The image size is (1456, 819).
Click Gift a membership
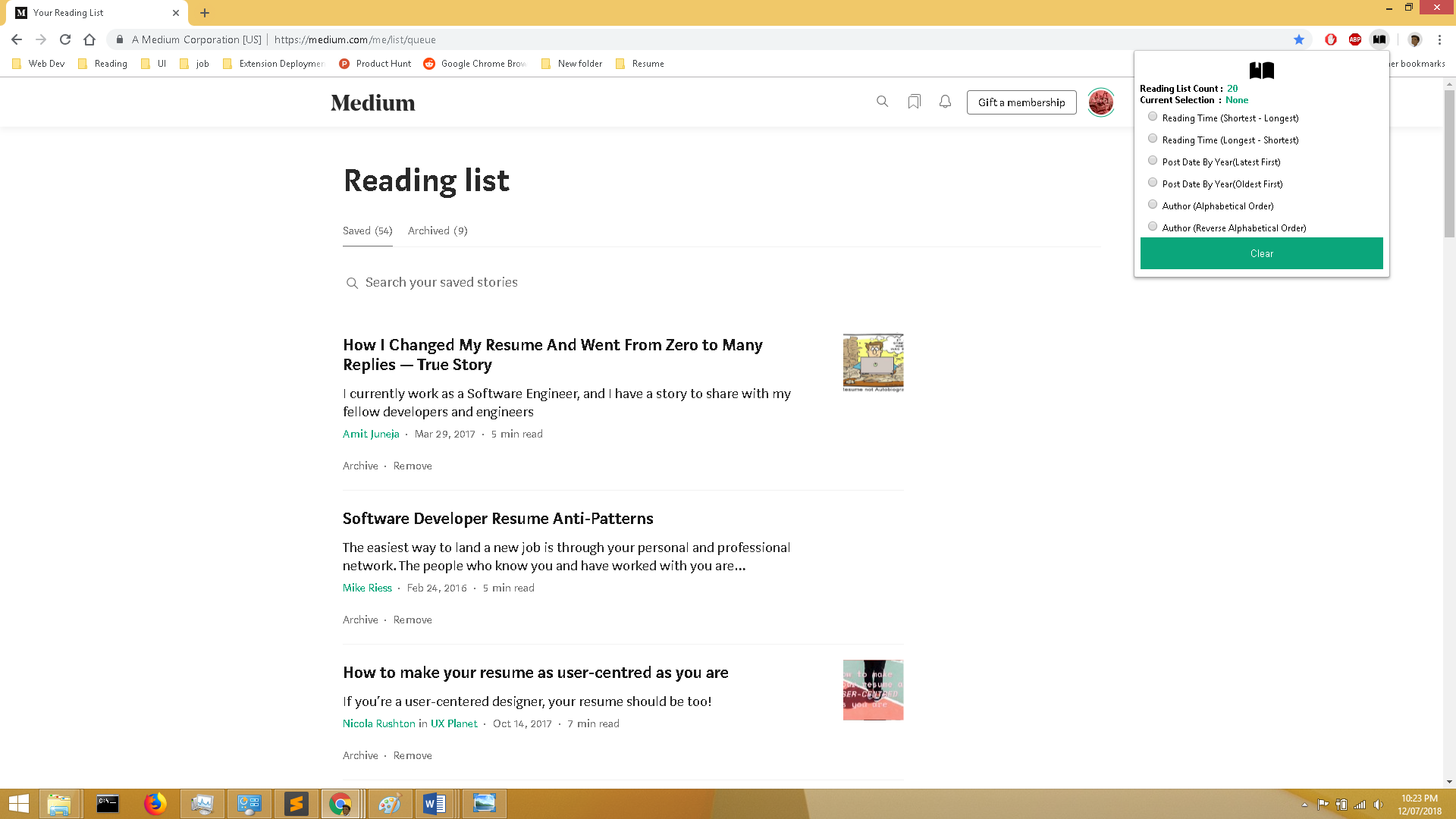(x=1021, y=102)
